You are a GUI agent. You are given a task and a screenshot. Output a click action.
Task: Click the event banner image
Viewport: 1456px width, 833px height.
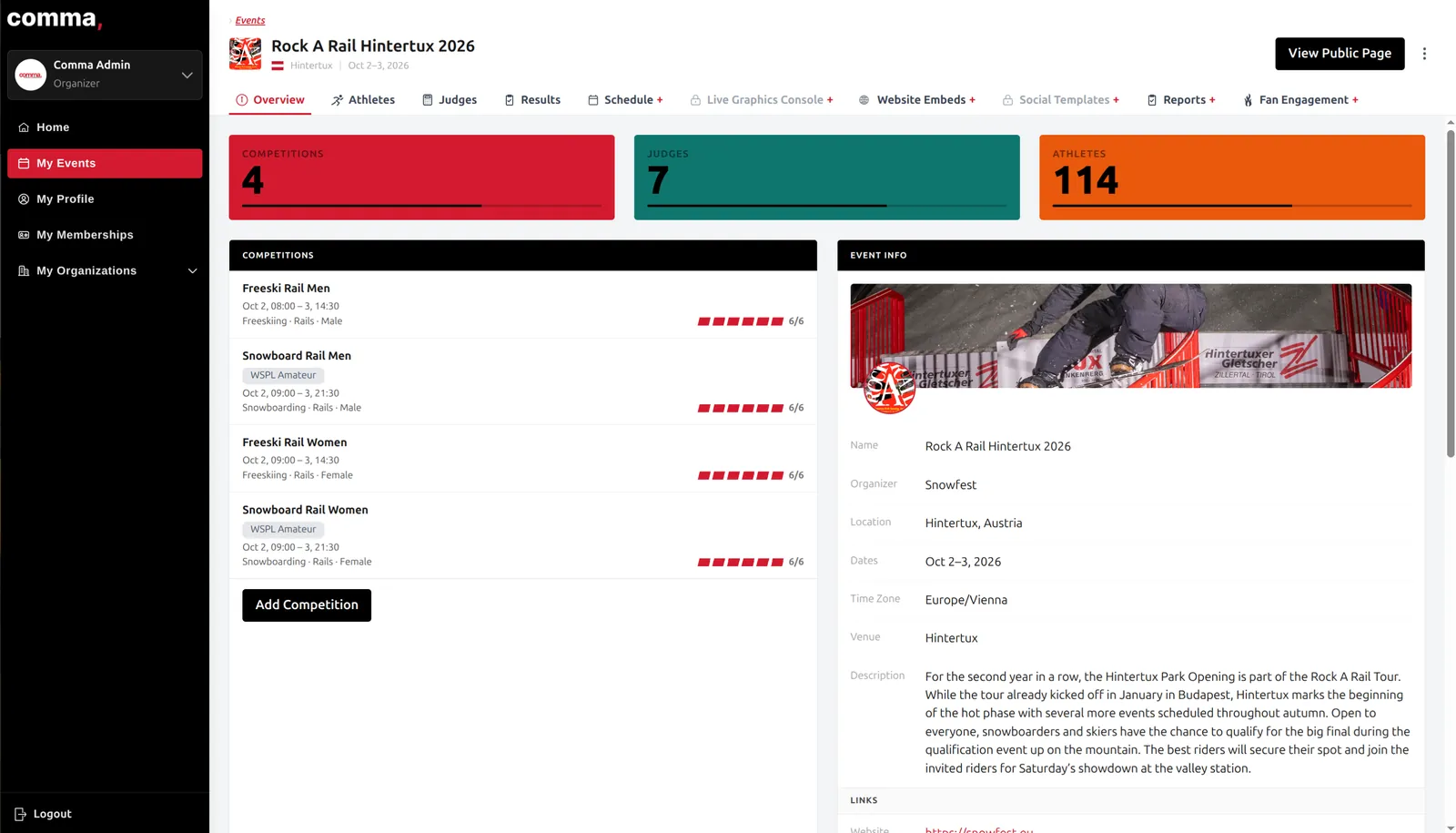pyautogui.click(x=1130, y=336)
